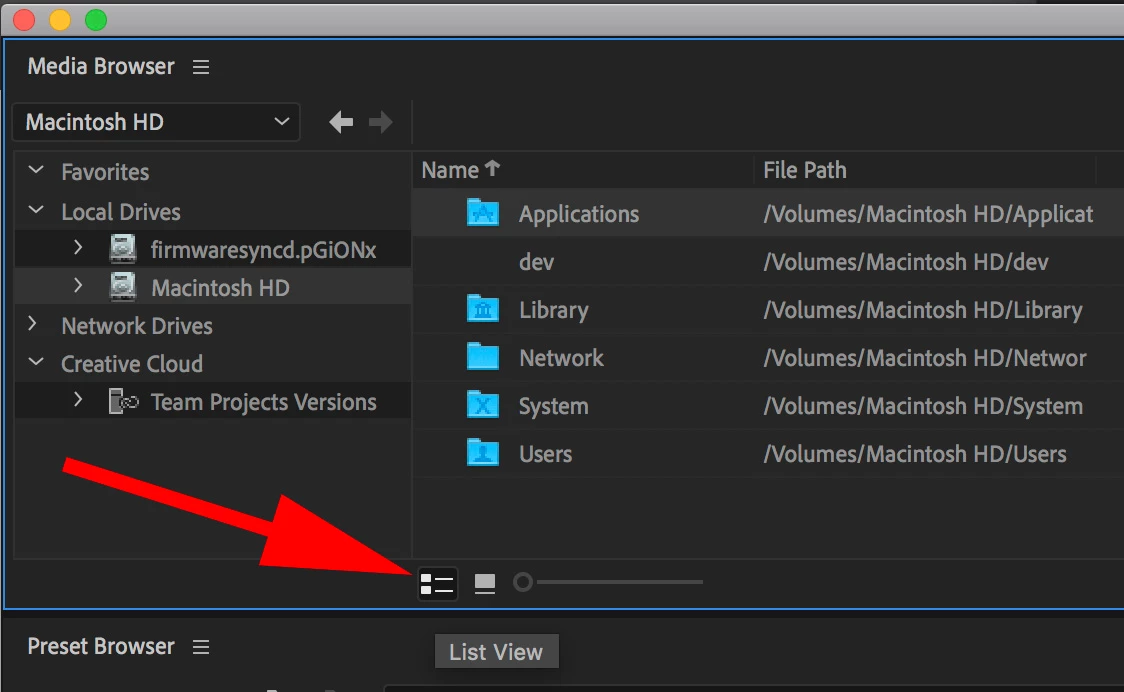The height and width of the screenshot is (692, 1124).
Task: Collapse the Local Drives section
Action: tap(36, 210)
